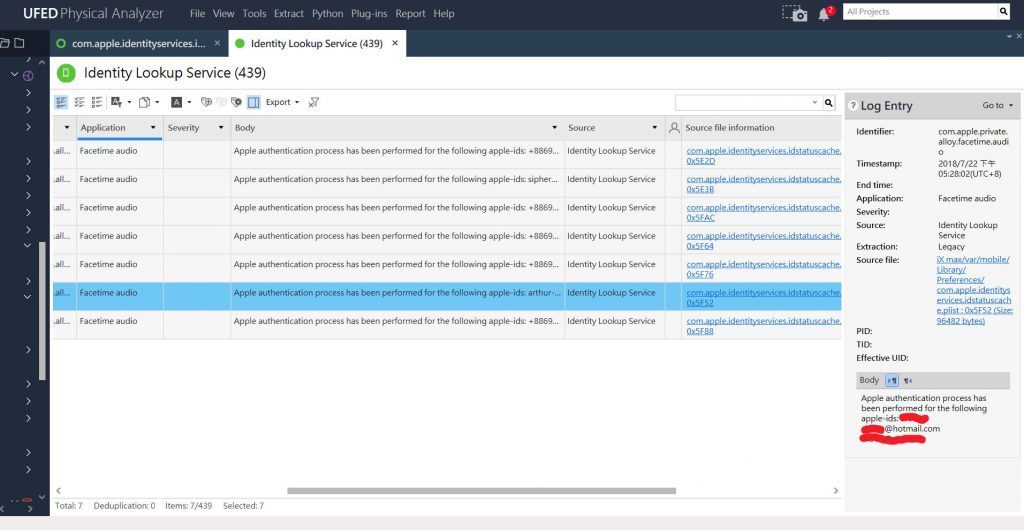Viewport: 1024px width, 530px height.
Task: Open source file link ending 0x5FAC
Action: [x=763, y=212]
